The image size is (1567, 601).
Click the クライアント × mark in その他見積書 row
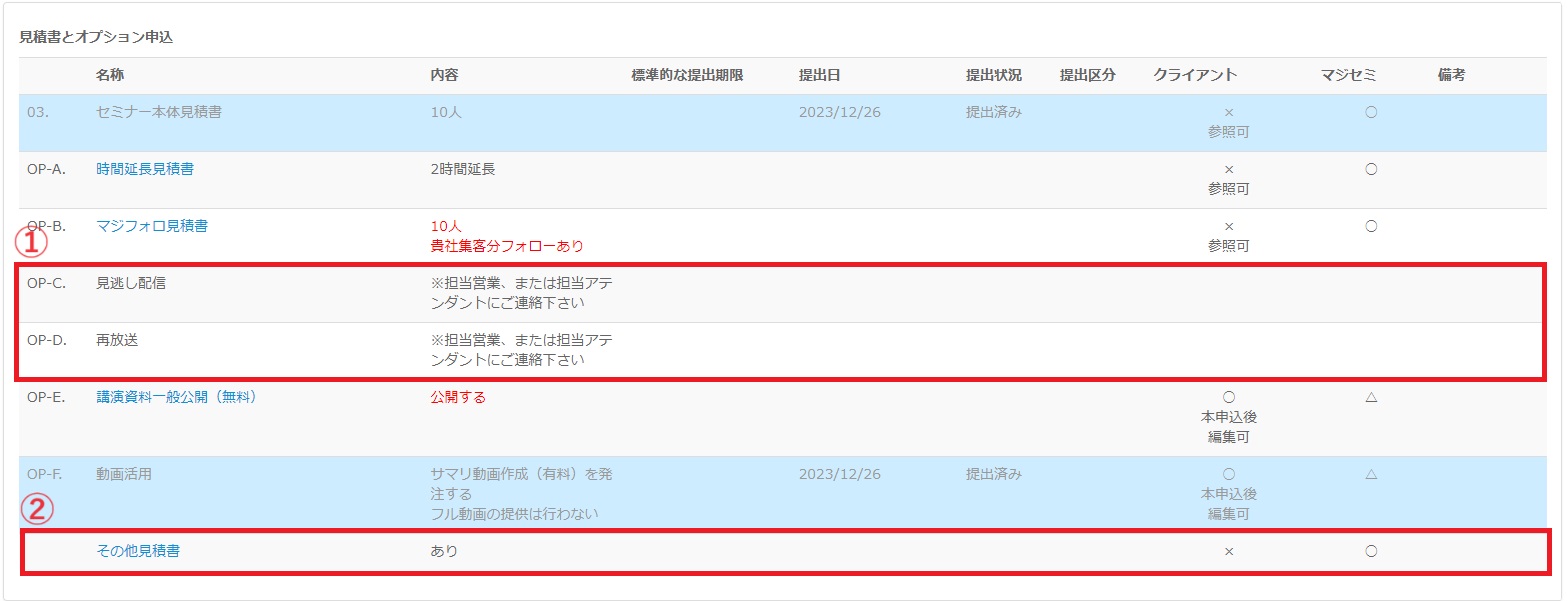coord(1228,551)
